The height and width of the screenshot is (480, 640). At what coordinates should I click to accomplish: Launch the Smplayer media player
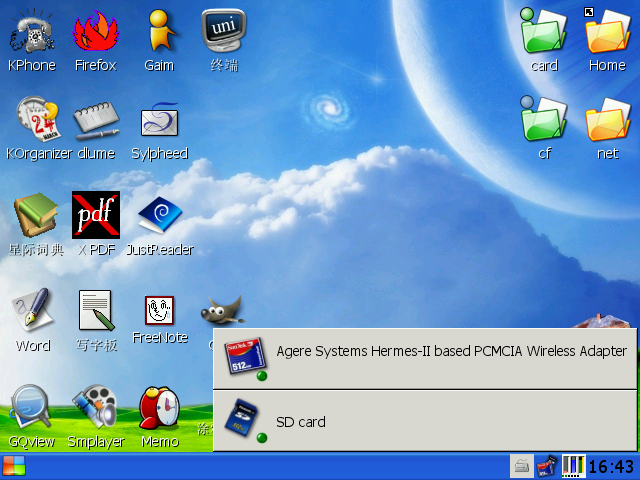(95, 408)
